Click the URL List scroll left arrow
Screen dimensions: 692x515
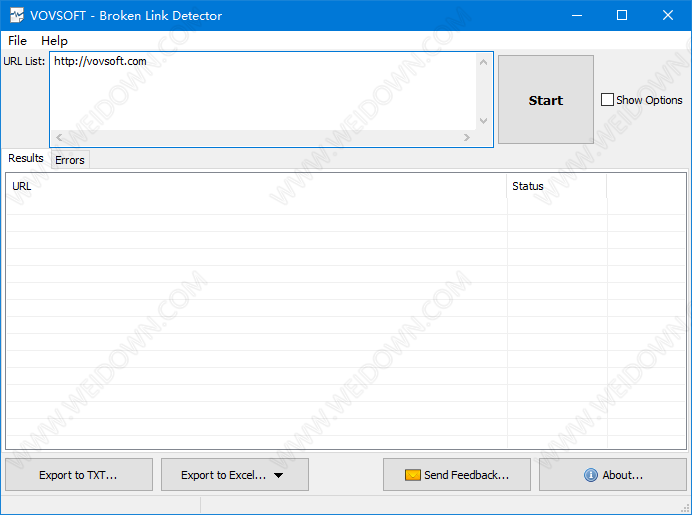point(60,138)
